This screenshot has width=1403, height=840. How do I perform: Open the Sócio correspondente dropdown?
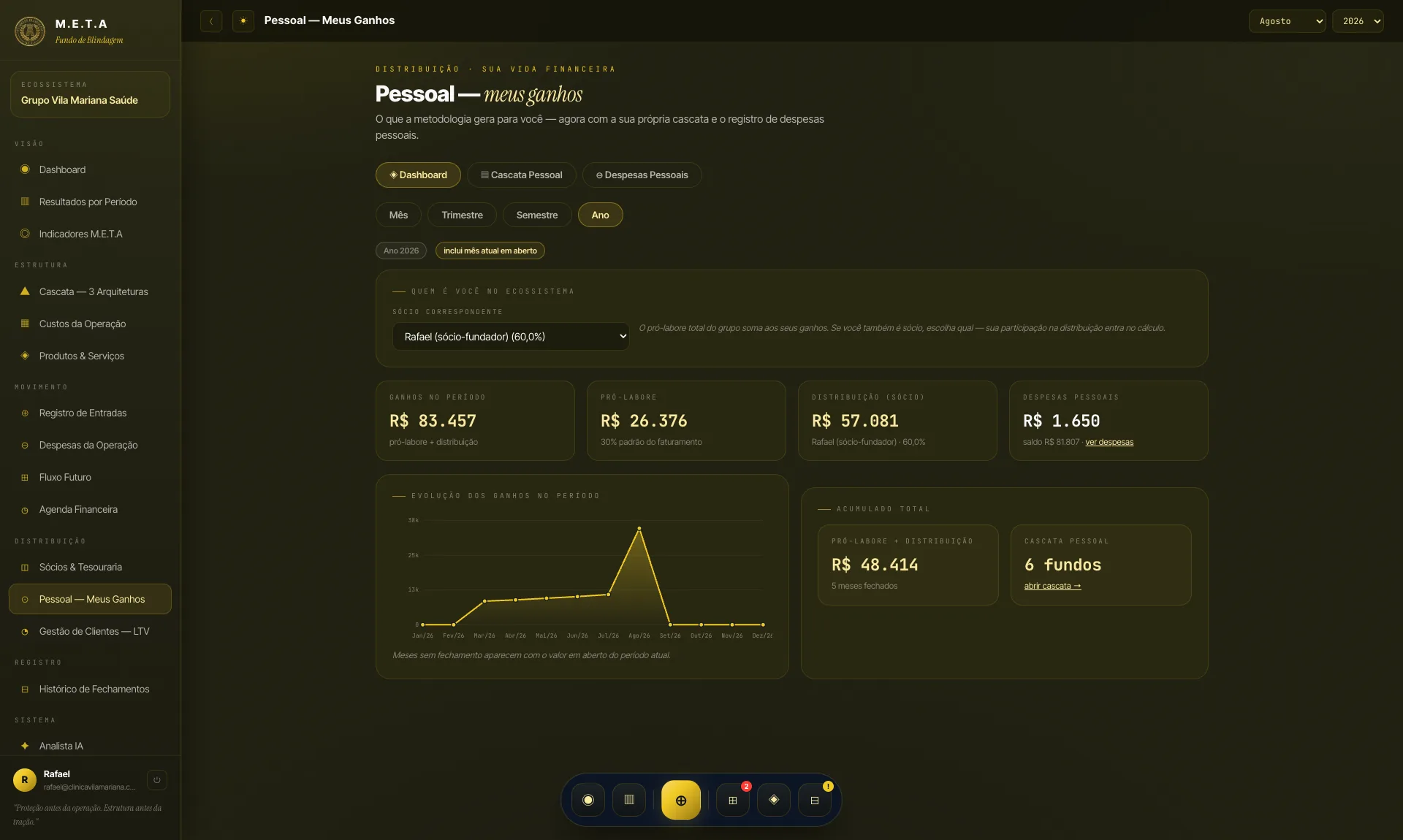tap(511, 337)
